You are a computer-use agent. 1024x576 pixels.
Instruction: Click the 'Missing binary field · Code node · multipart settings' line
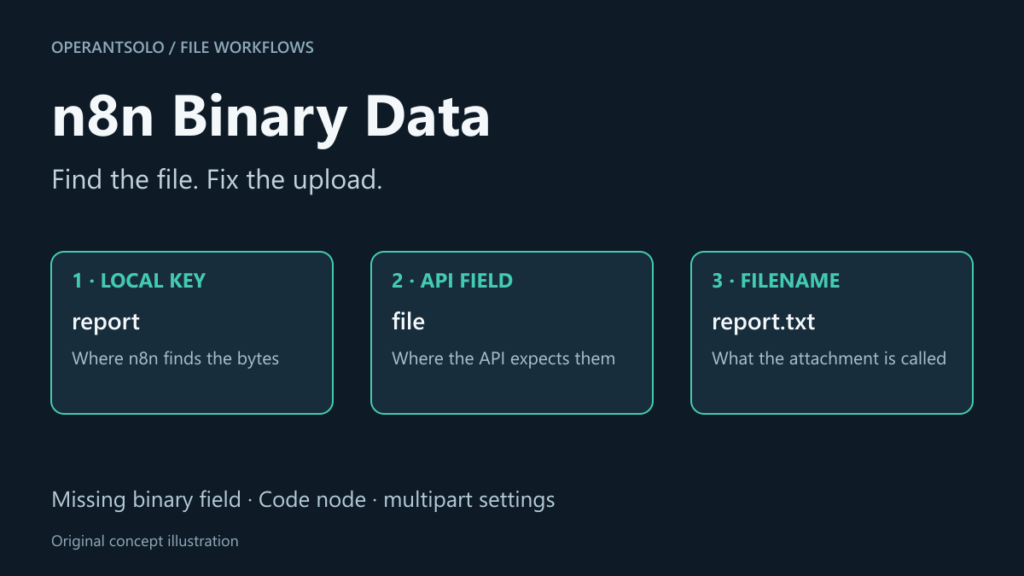[x=303, y=500]
